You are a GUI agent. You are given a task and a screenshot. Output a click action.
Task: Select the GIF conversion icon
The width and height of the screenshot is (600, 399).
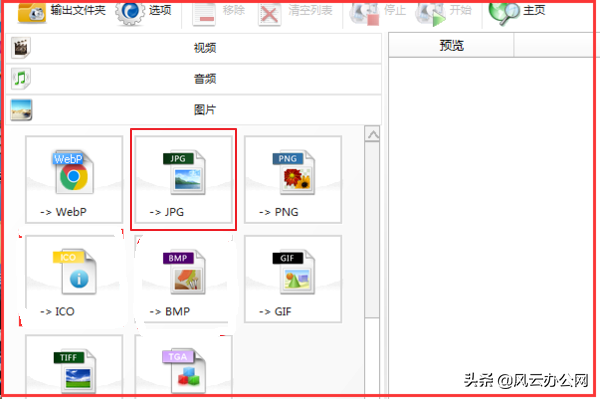pyautogui.click(x=293, y=272)
